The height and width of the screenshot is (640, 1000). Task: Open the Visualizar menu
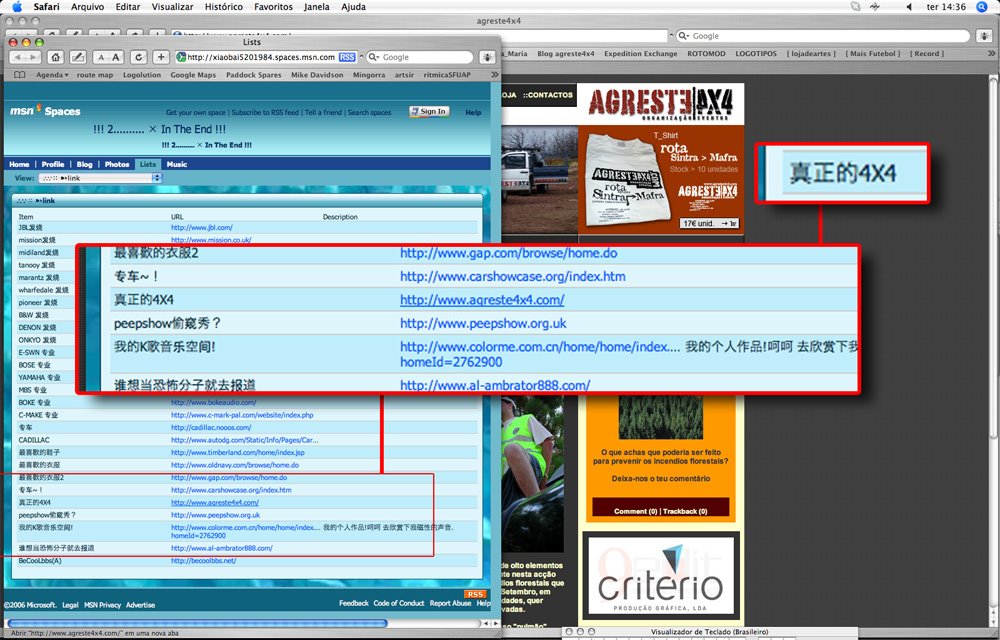click(172, 6)
